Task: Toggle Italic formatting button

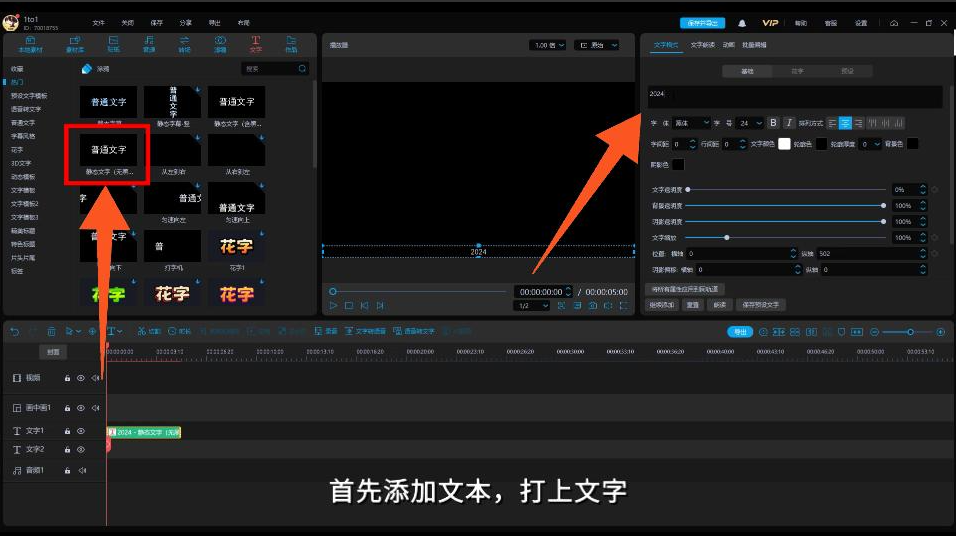Action: pyautogui.click(x=789, y=123)
